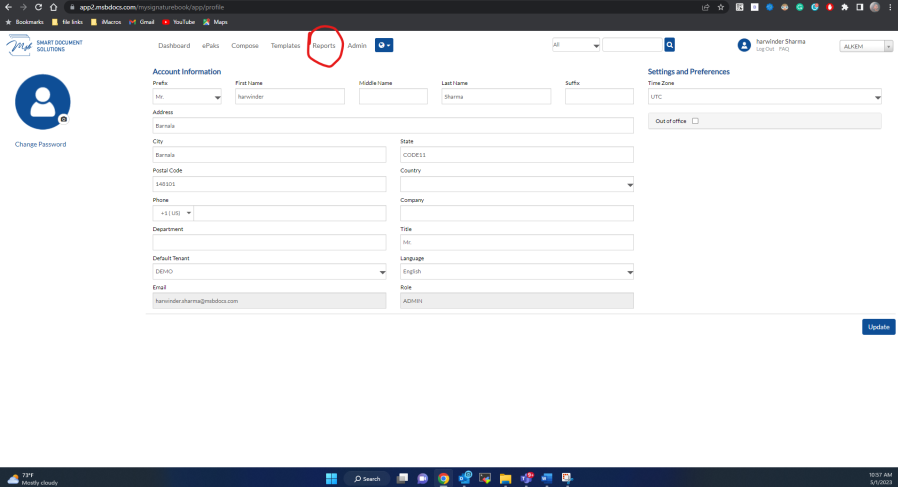
Task: Open the Maps bookmark
Action: [215, 22]
